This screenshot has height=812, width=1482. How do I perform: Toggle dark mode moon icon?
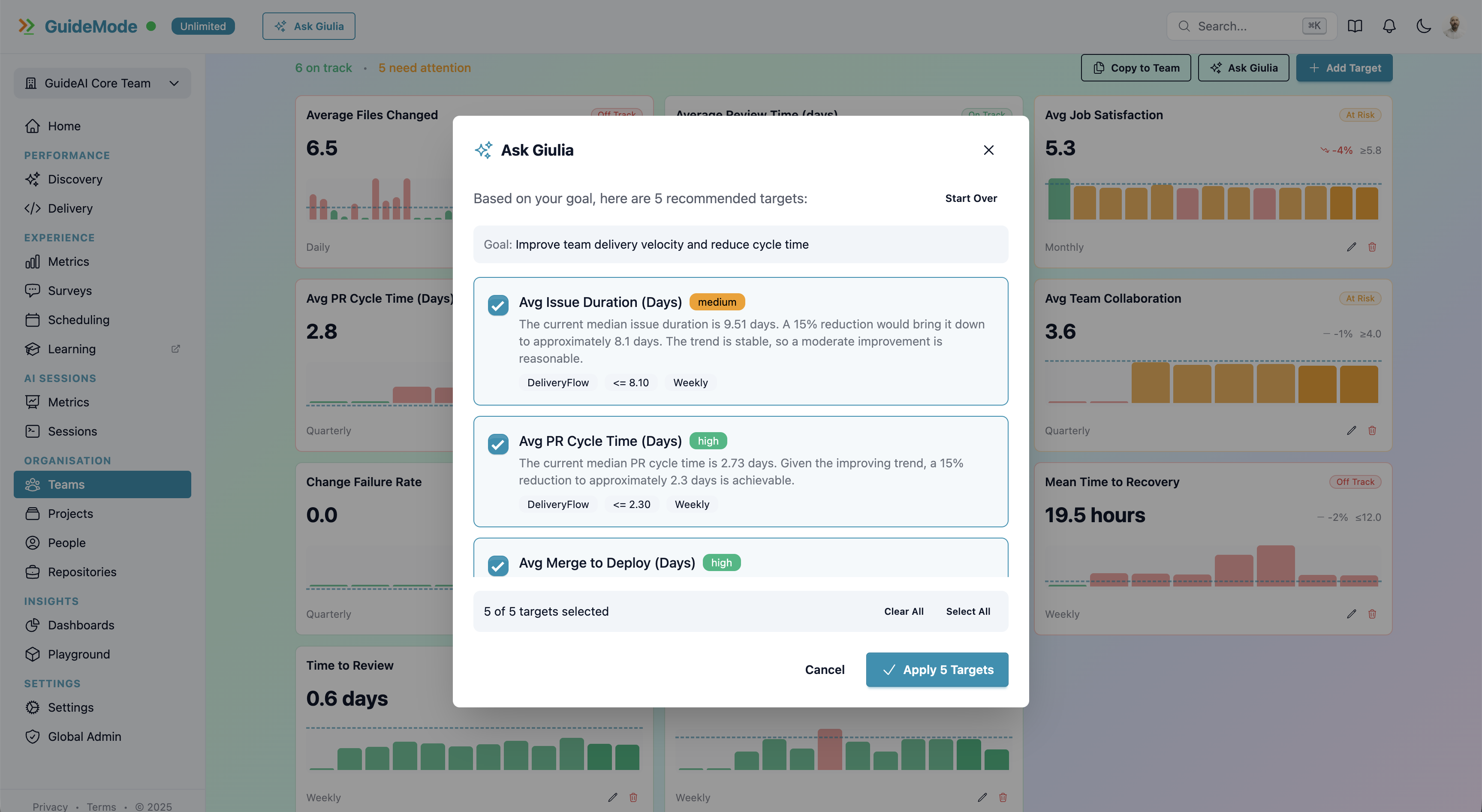point(1423,26)
